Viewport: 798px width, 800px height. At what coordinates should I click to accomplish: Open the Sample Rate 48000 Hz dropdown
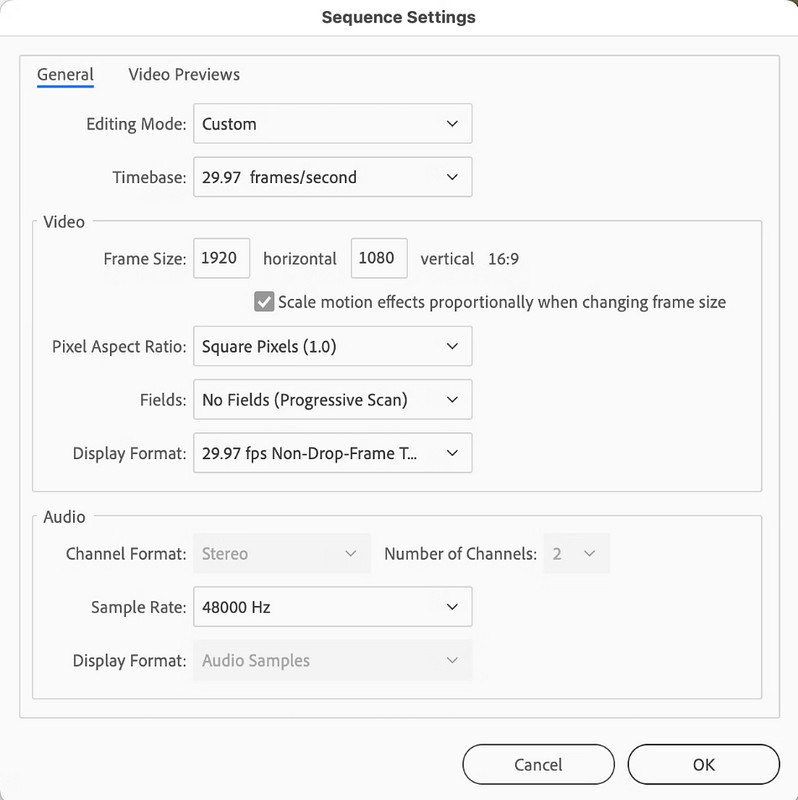[333, 607]
